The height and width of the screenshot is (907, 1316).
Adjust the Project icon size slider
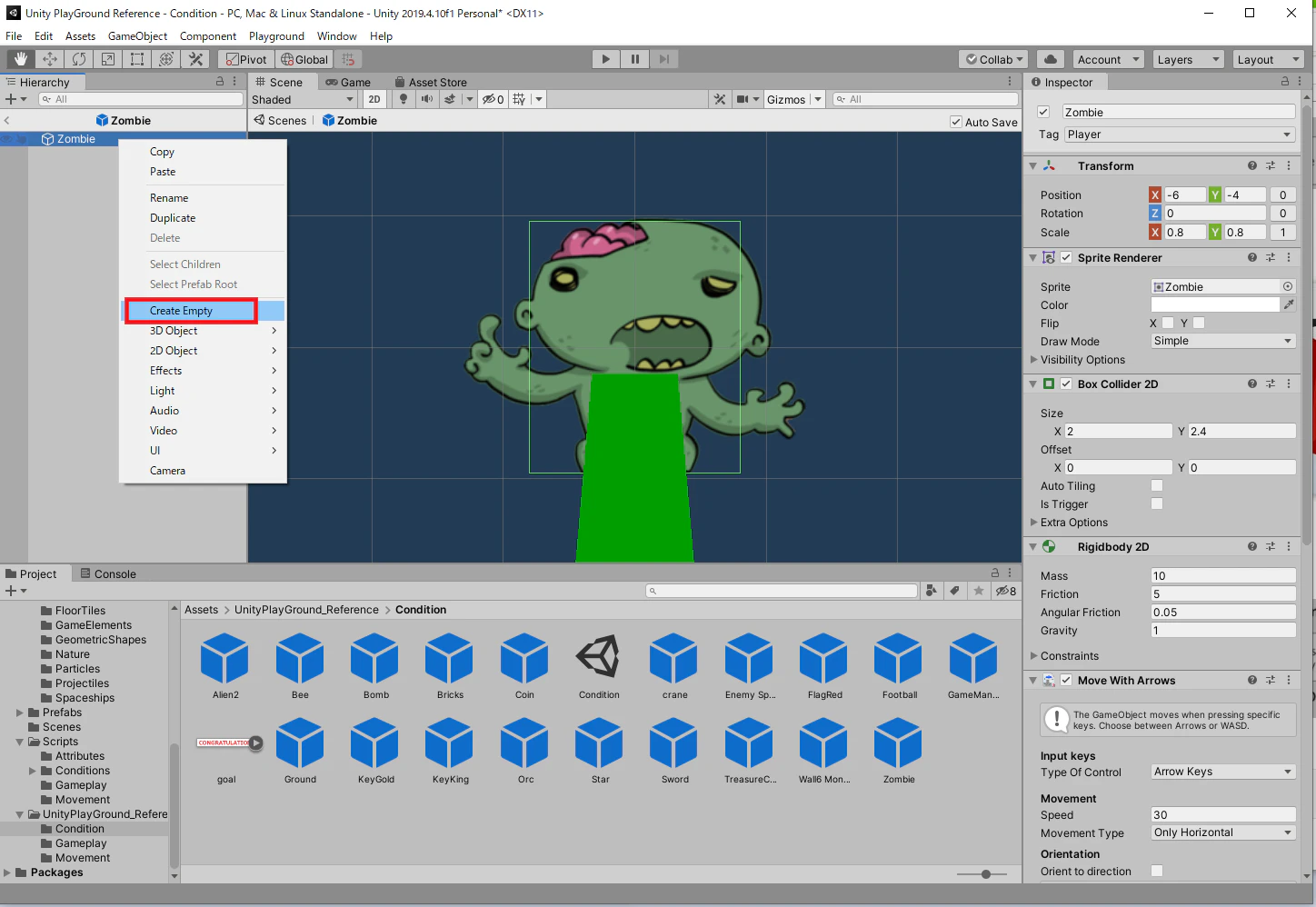click(x=986, y=874)
